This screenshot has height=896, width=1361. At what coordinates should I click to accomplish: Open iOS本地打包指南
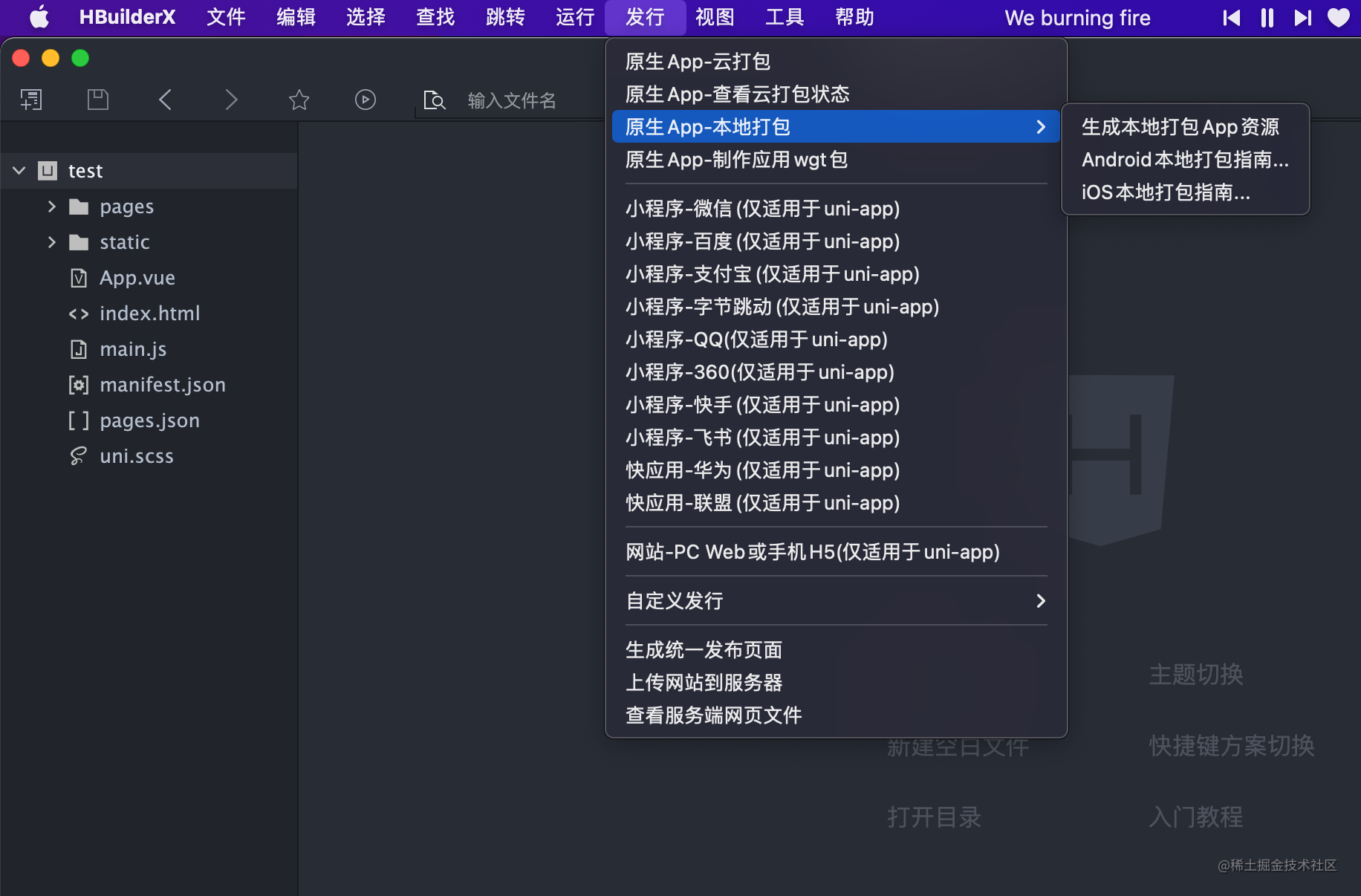1185,192
